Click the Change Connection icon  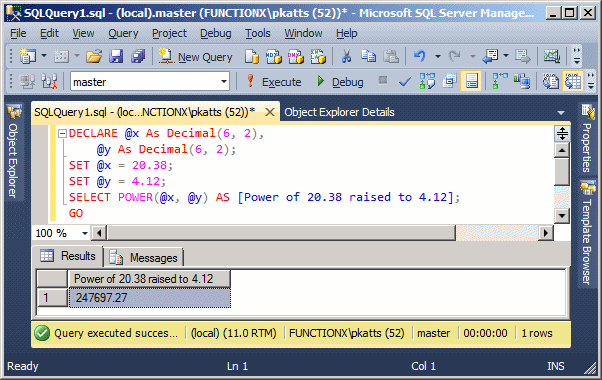(50, 81)
